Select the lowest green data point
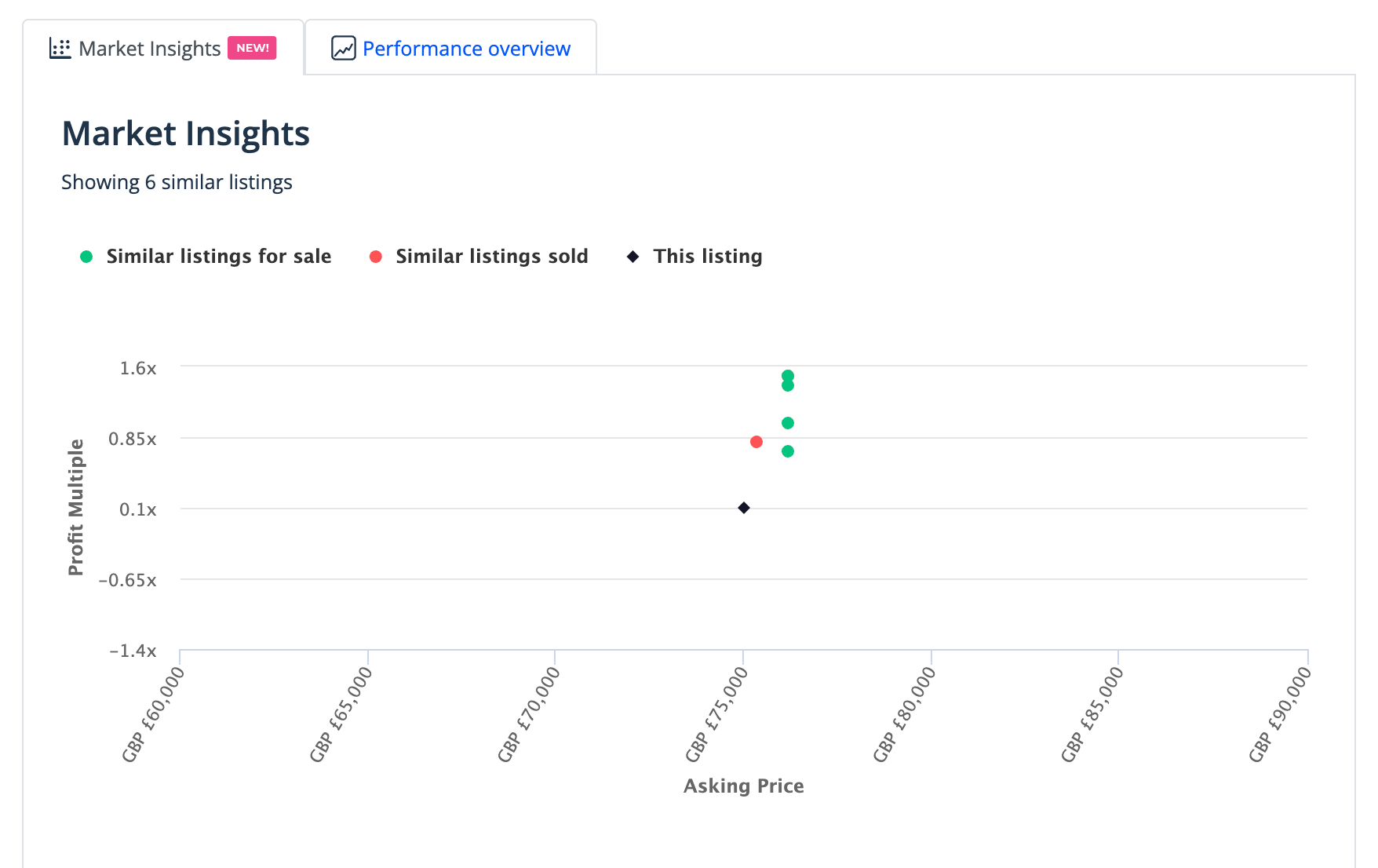 pyautogui.click(x=788, y=451)
